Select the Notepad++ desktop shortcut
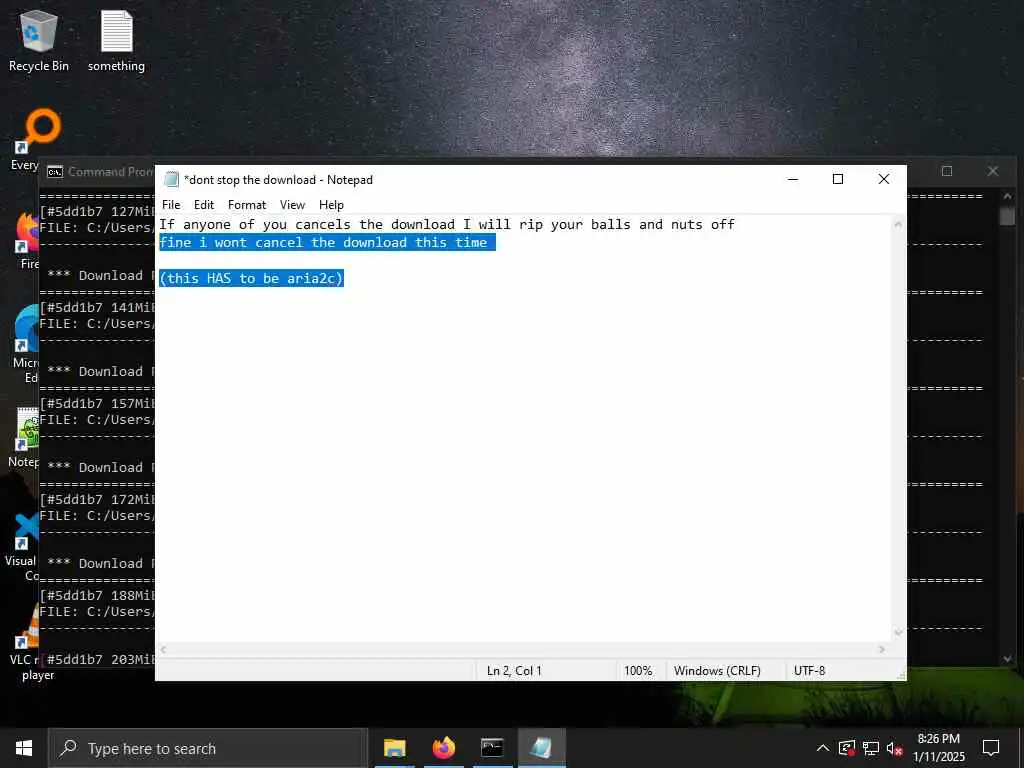The width and height of the screenshot is (1024, 768). [x=25, y=438]
